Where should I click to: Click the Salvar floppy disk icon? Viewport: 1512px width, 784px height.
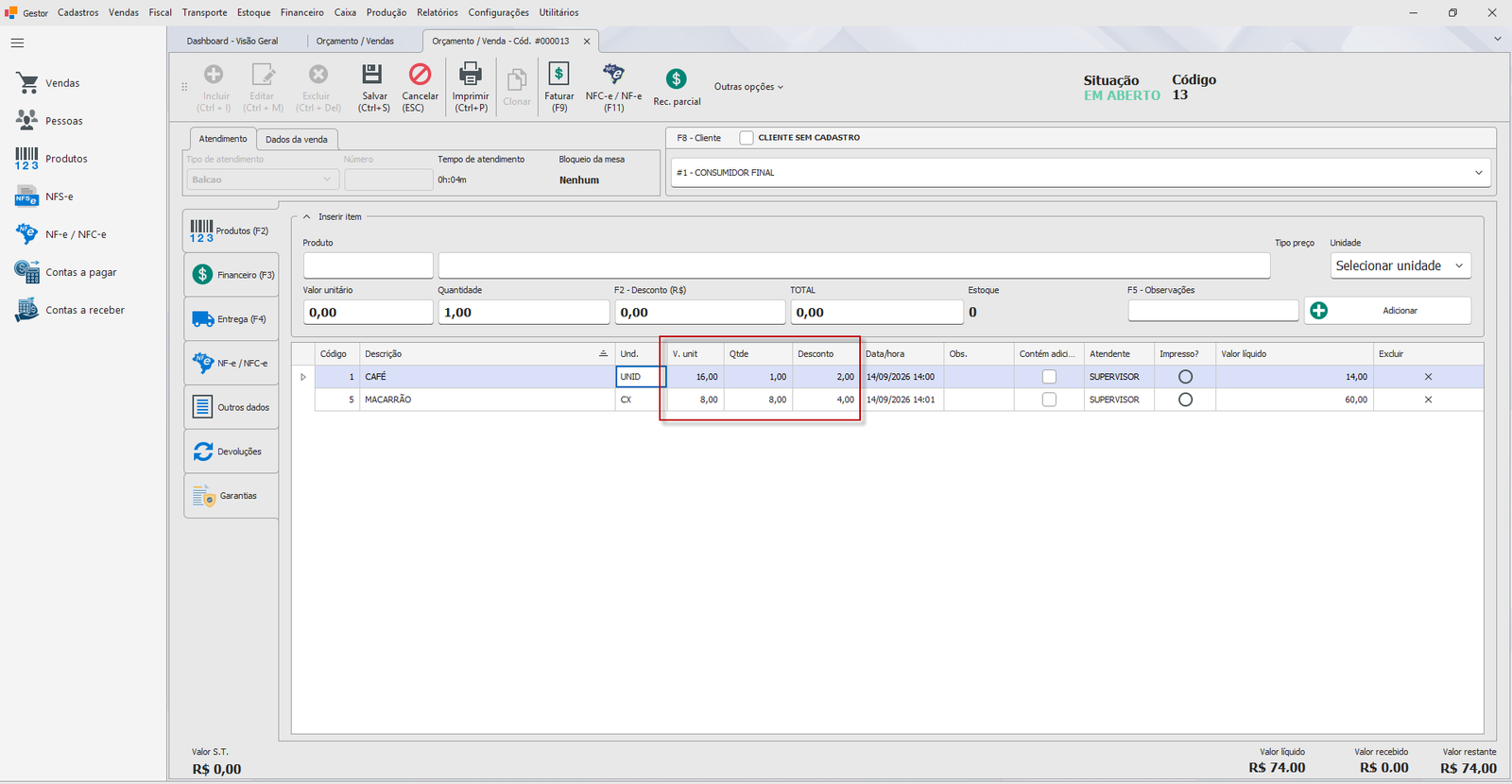pos(372,75)
